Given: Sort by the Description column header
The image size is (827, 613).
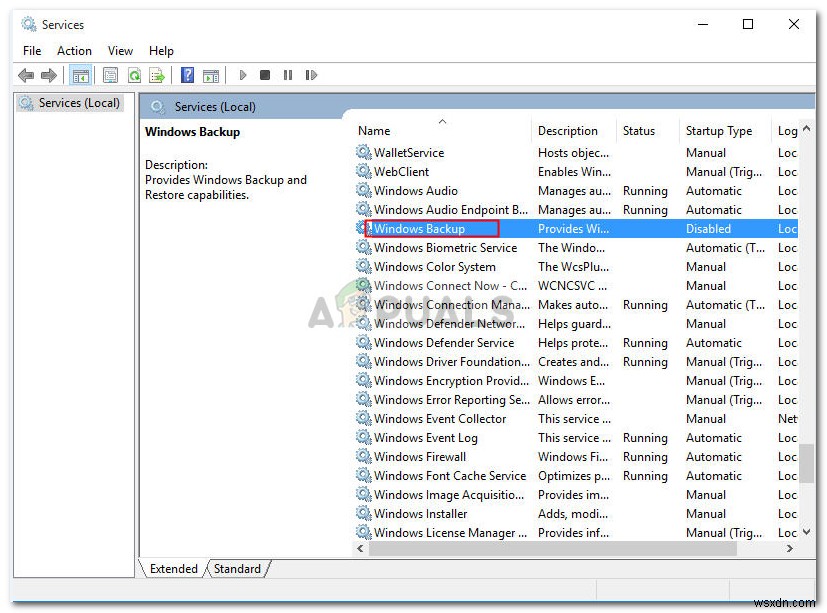Looking at the screenshot, I should pyautogui.click(x=574, y=131).
